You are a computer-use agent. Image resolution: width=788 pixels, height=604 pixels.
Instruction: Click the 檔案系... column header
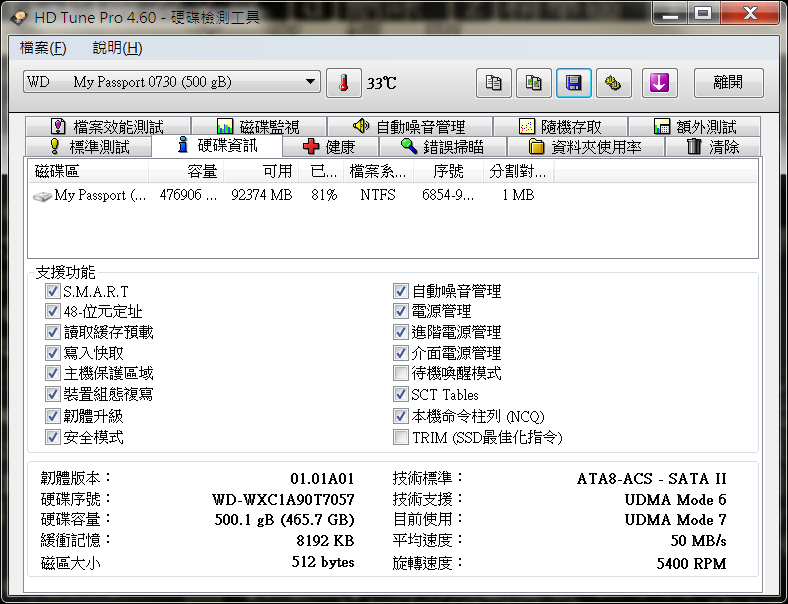378,171
